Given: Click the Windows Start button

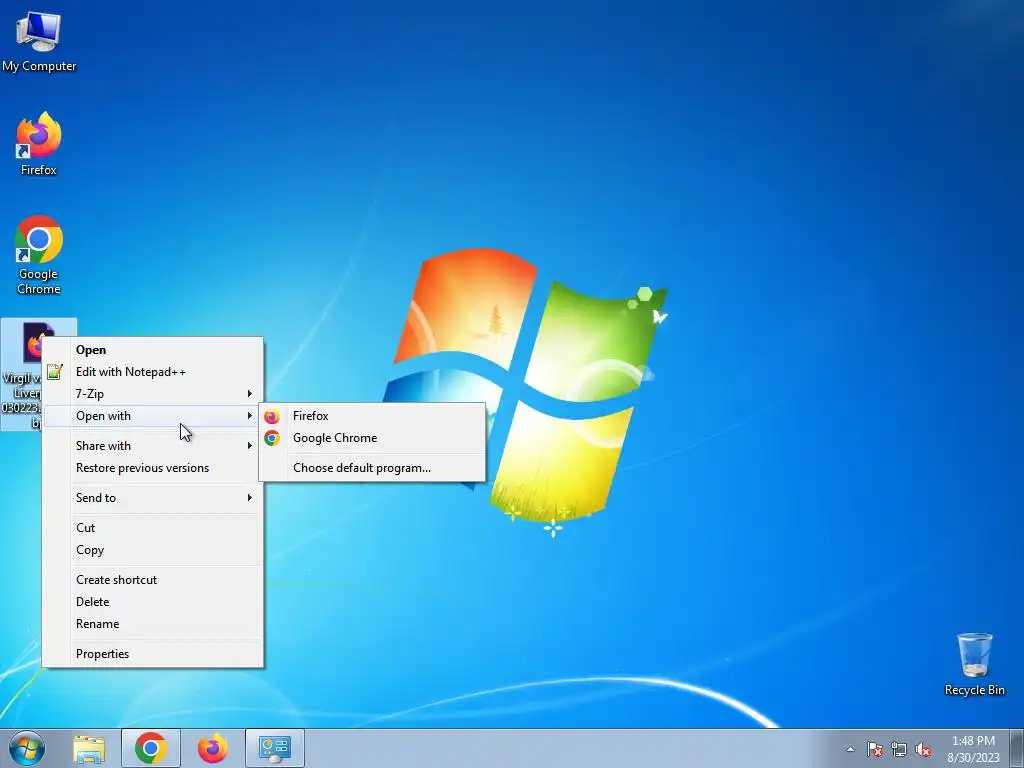Looking at the screenshot, I should [27, 748].
